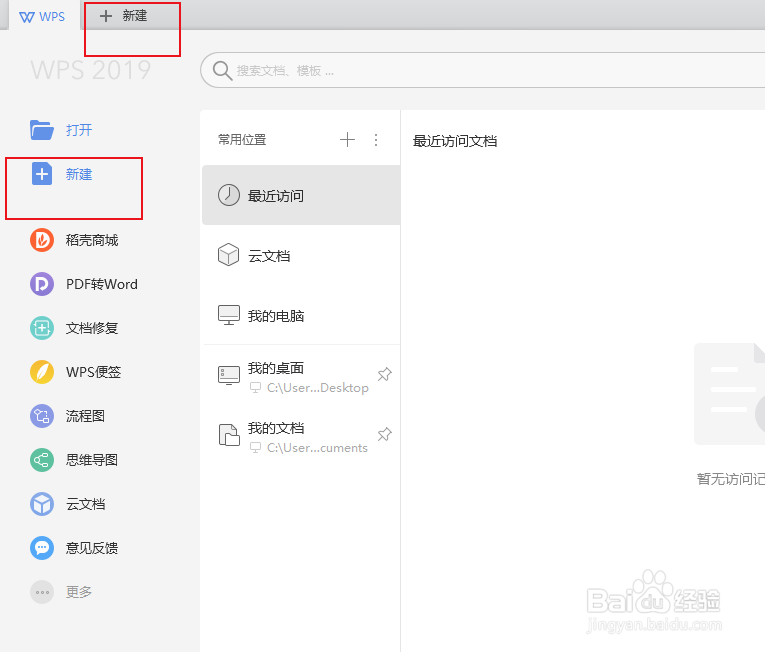Click the search documents and templates field

click(483, 70)
